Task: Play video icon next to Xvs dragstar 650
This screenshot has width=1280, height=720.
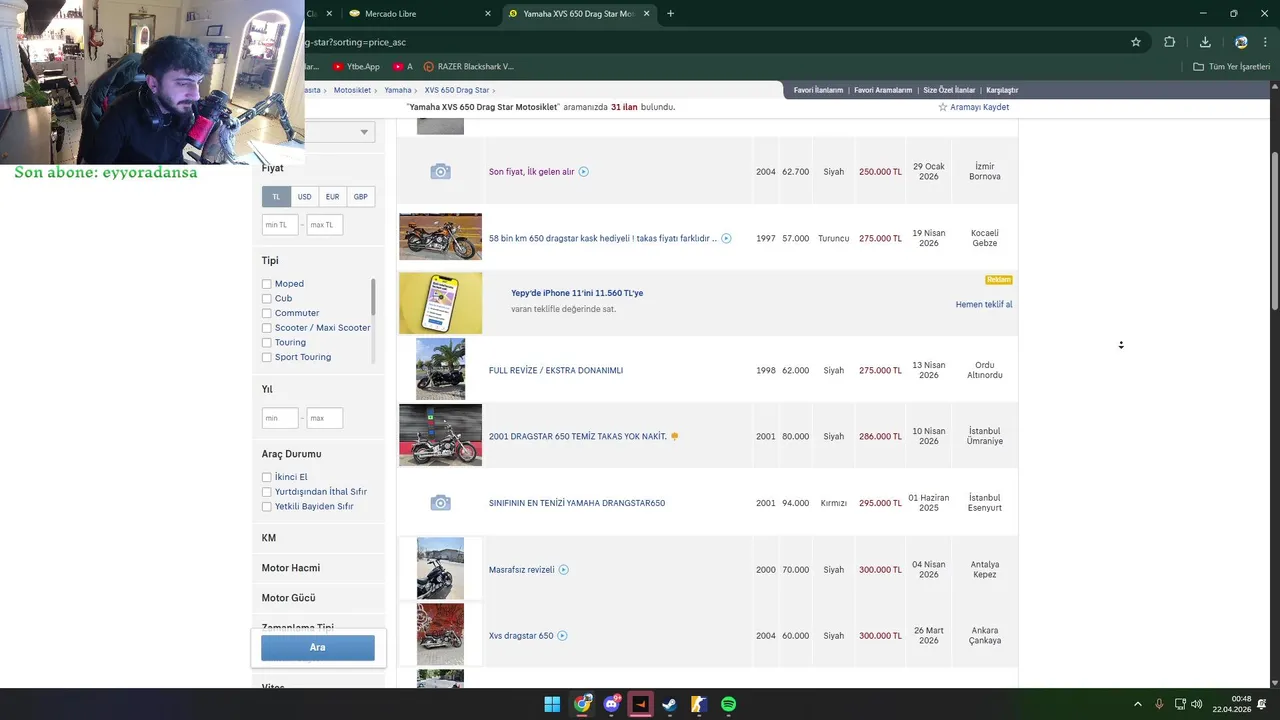Action: point(562,636)
